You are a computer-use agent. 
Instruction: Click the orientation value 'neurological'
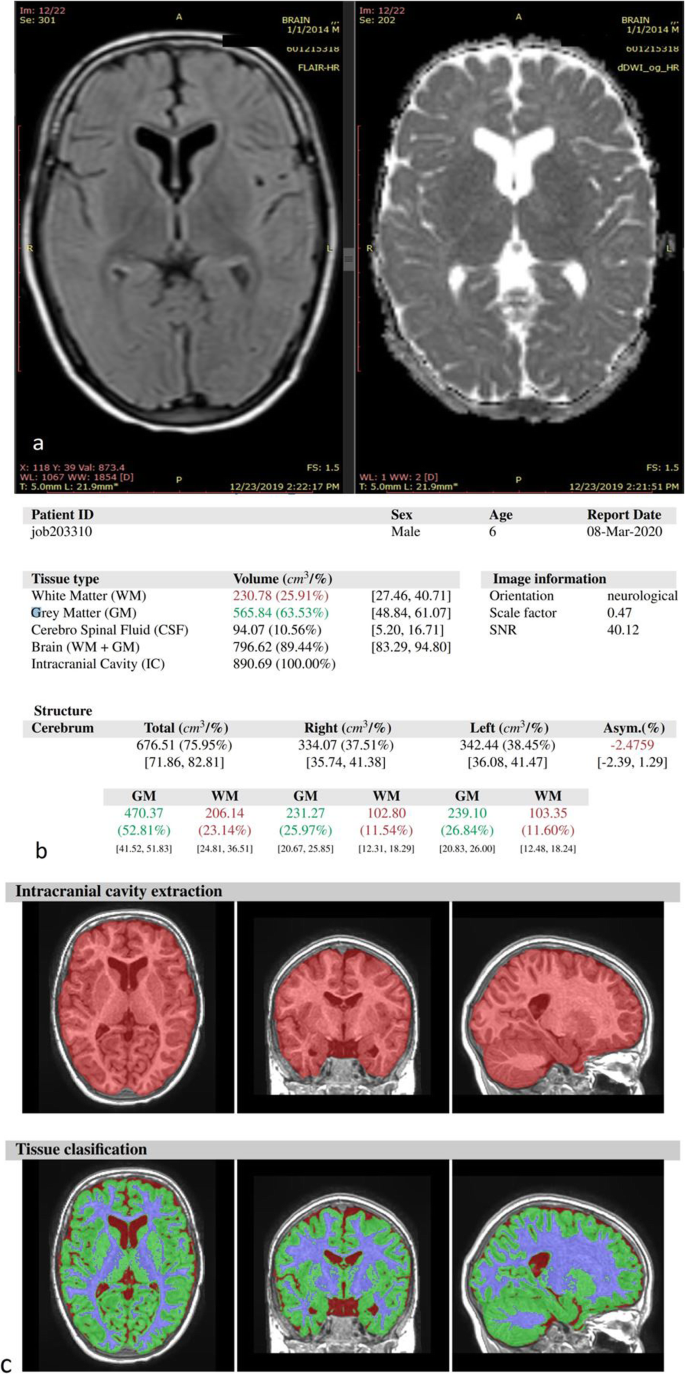(643, 595)
